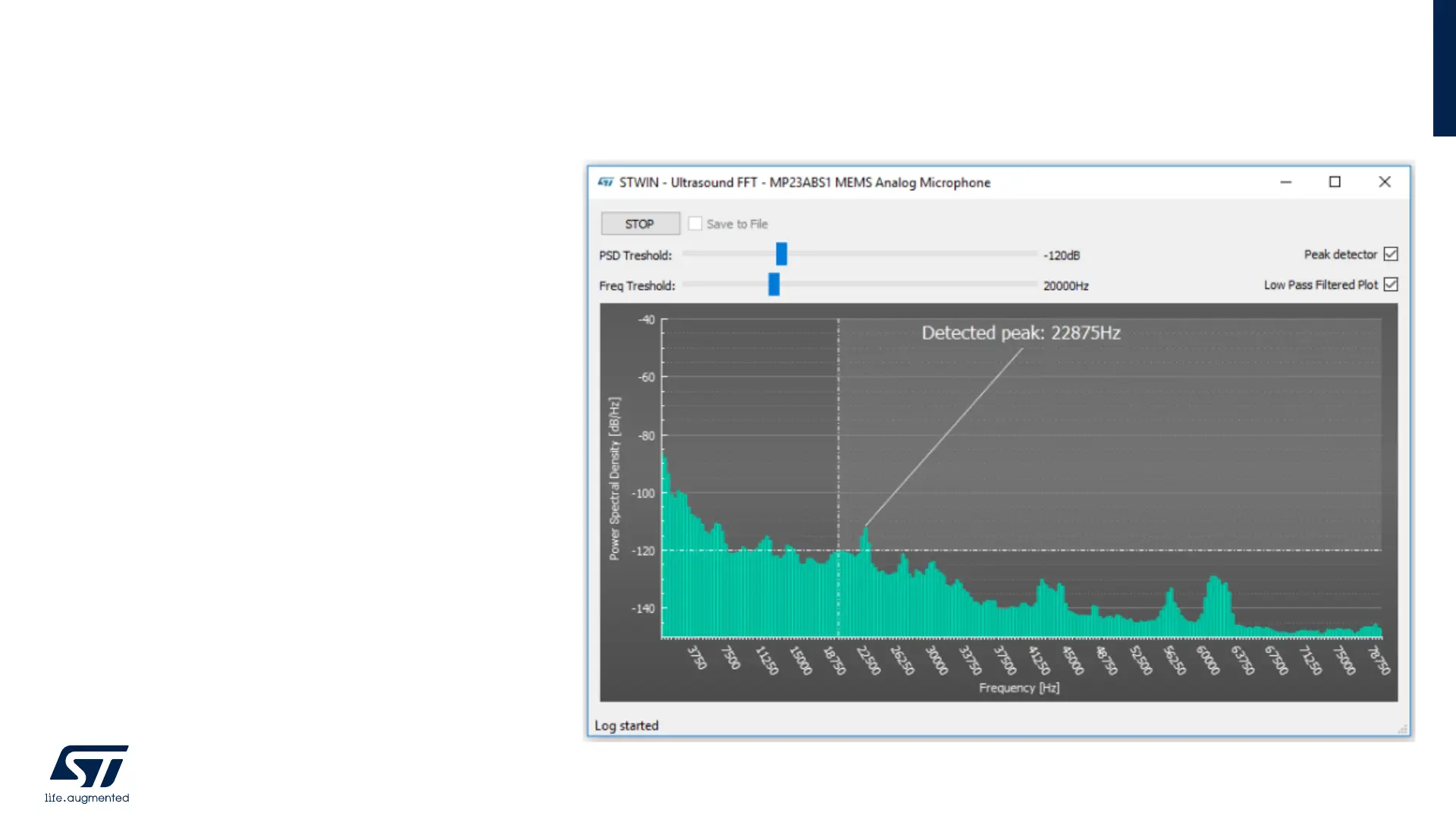Screen dimensions: 1456x819
Task: Click the 'PSD Treshold:' label
Action: click(635, 256)
